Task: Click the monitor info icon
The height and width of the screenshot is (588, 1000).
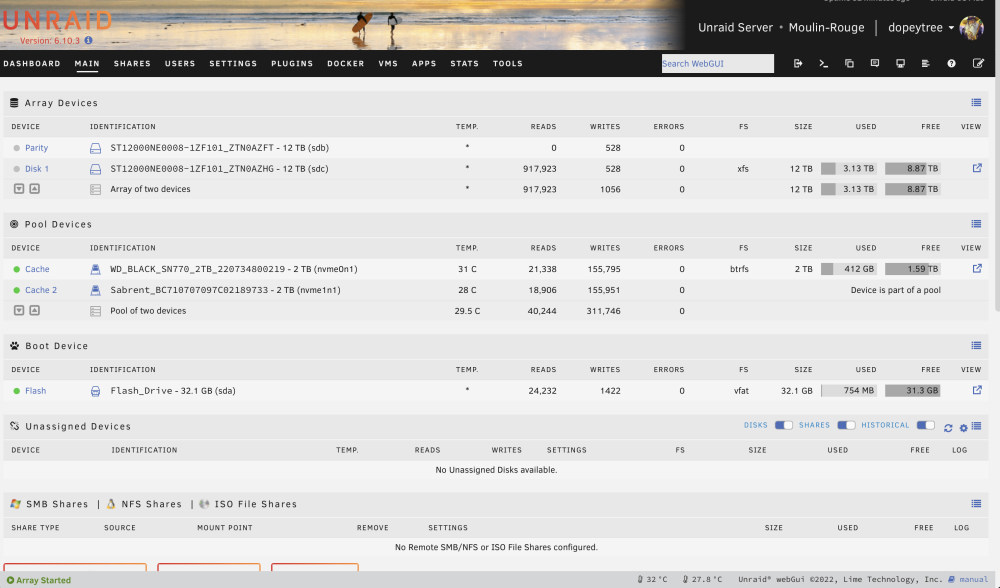Action: point(900,63)
